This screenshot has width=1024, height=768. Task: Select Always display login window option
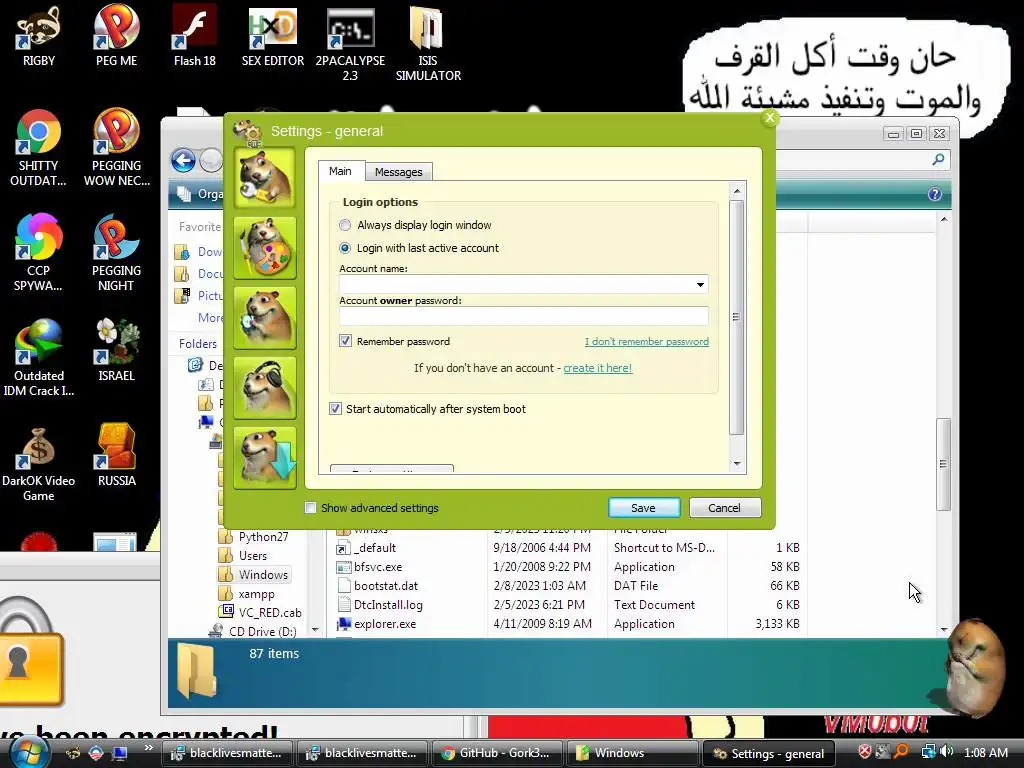point(345,225)
